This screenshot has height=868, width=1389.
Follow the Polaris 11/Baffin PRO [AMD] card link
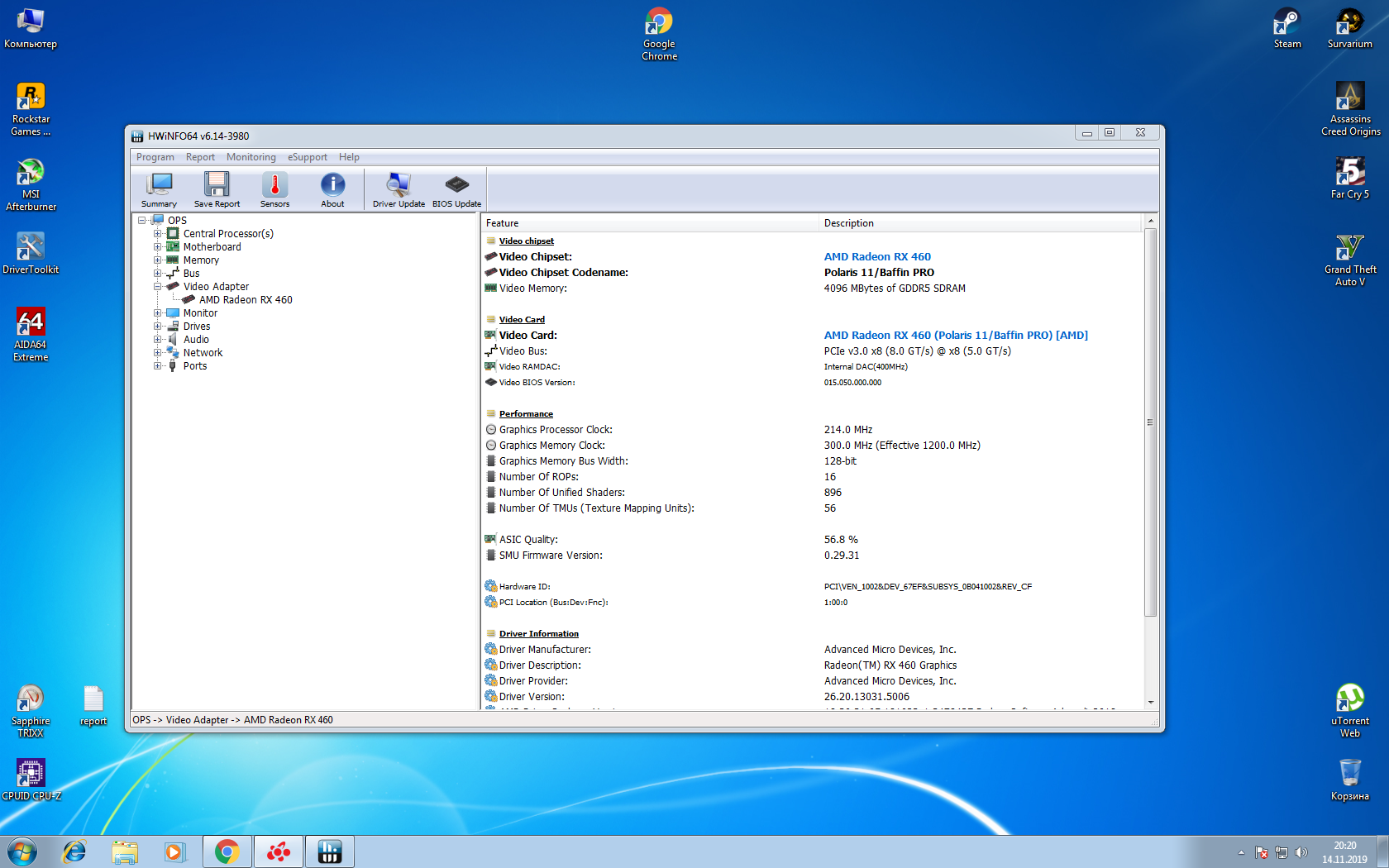coord(956,336)
